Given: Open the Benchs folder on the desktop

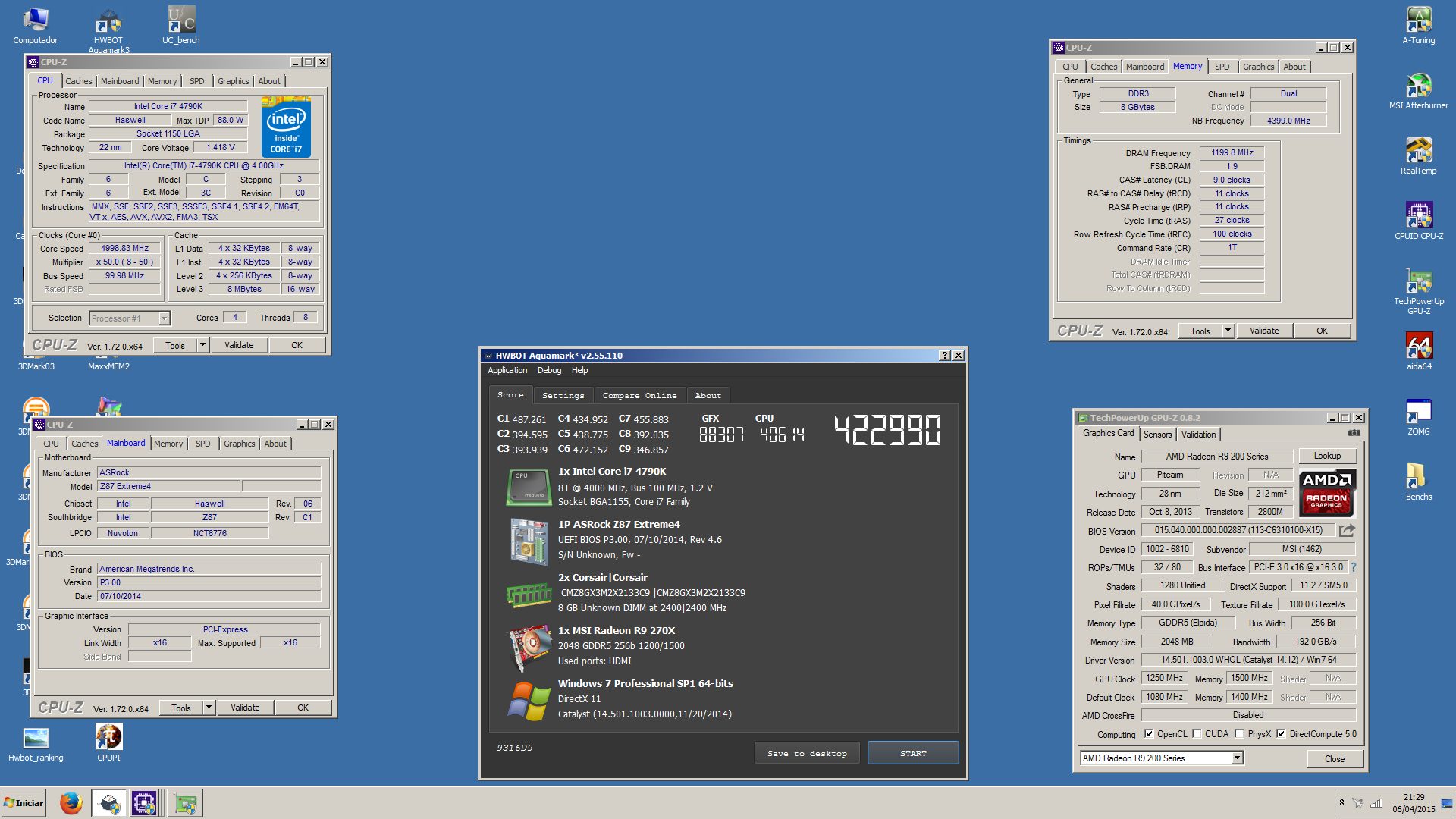Looking at the screenshot, I should click(x=1418, y=482).
